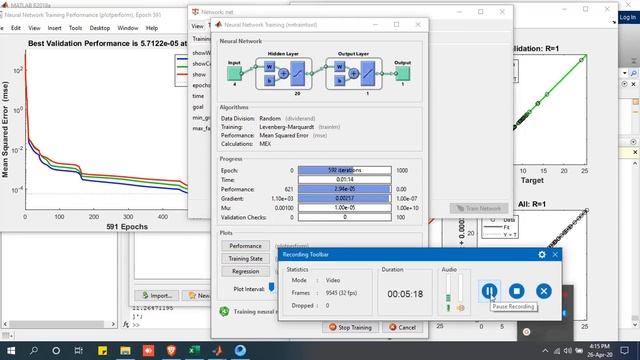This screenshot has width=640, height=360.
Task: Click the Train Network button
Action: click(x=479, y=208)
